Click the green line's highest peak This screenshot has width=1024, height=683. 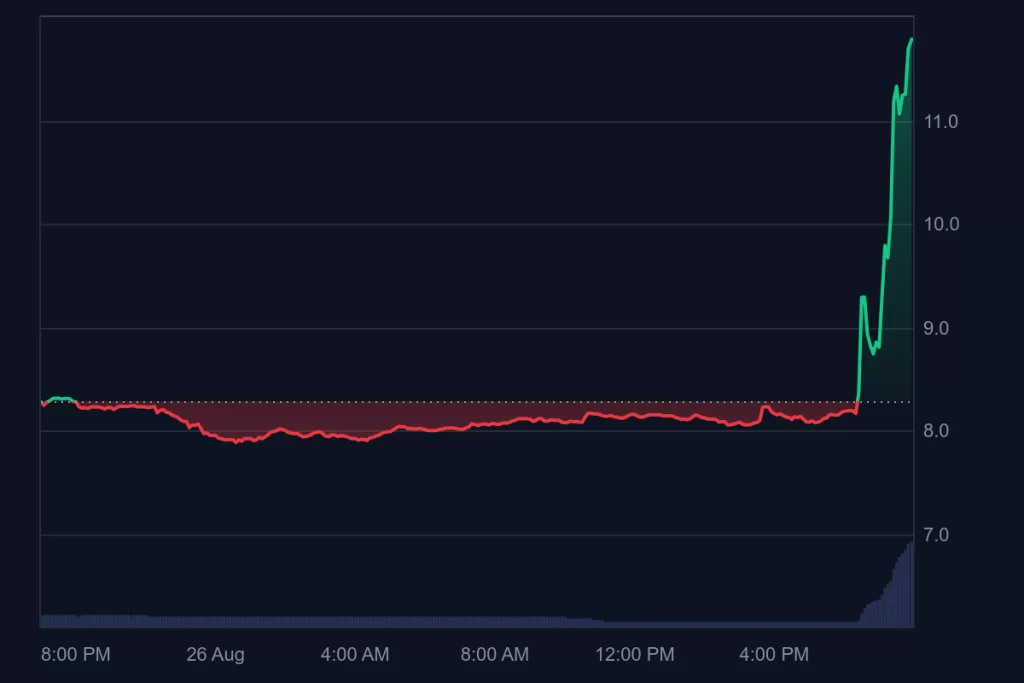[911, 39]
